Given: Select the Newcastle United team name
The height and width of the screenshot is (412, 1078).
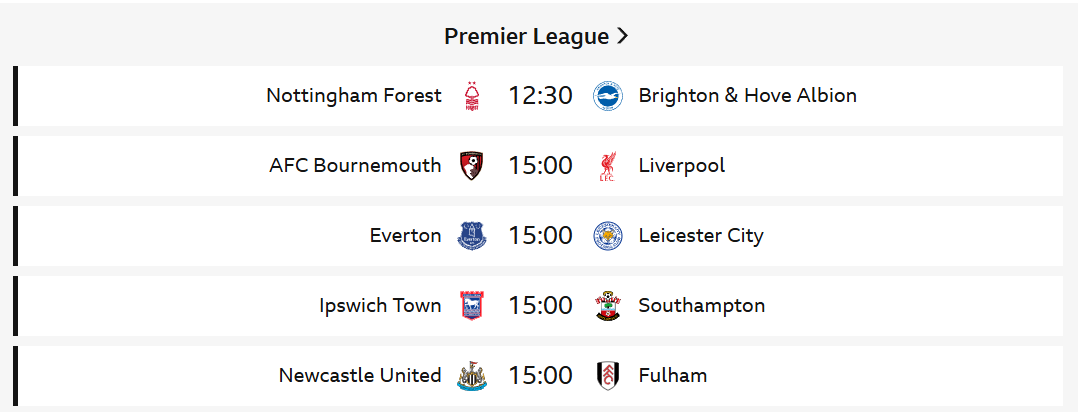Looking at the screenshot, I should pyautogui.click(x=360, y=376).
